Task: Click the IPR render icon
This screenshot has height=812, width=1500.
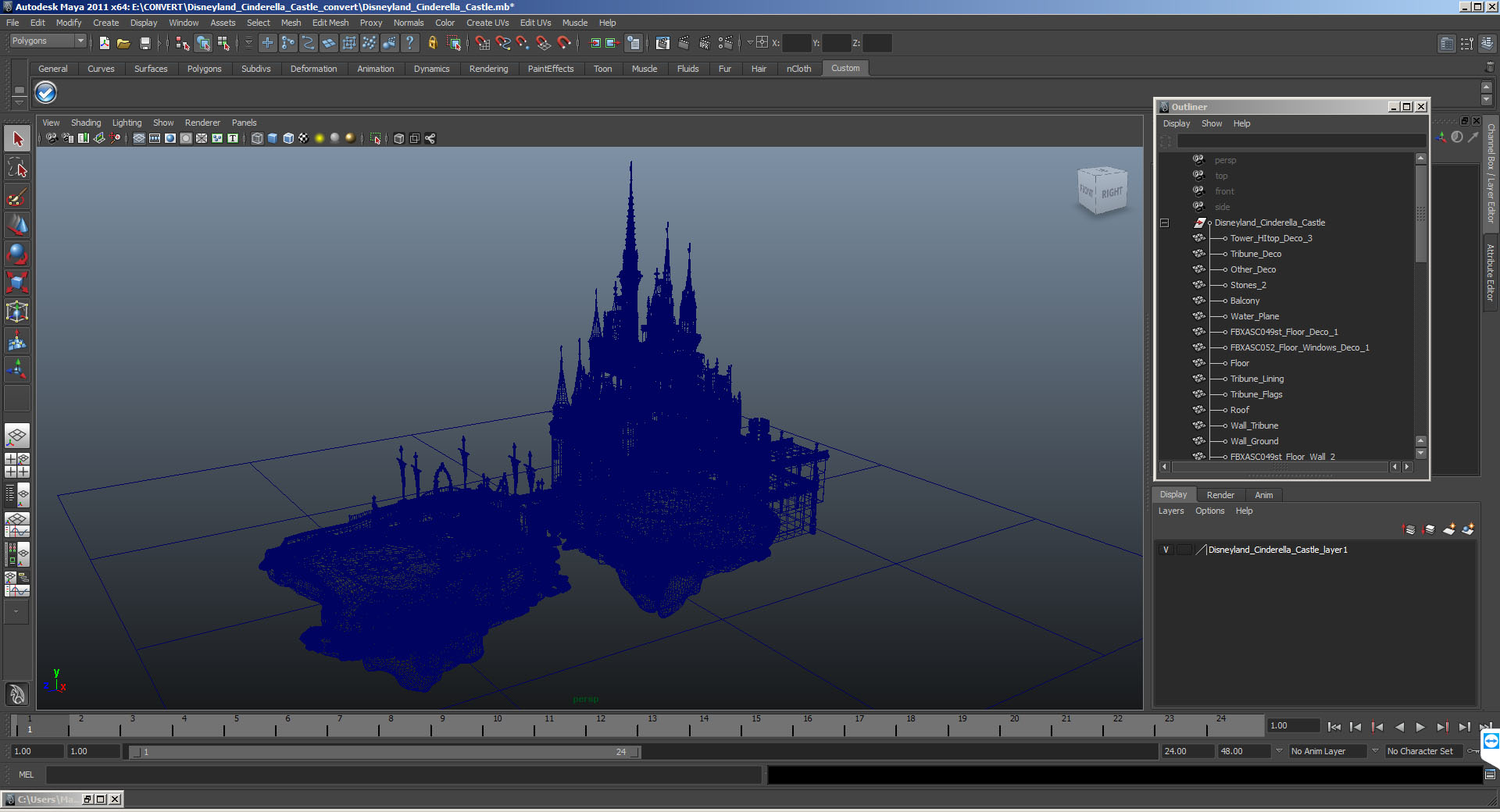Action: pyautogui.click(x=705, y=43)
